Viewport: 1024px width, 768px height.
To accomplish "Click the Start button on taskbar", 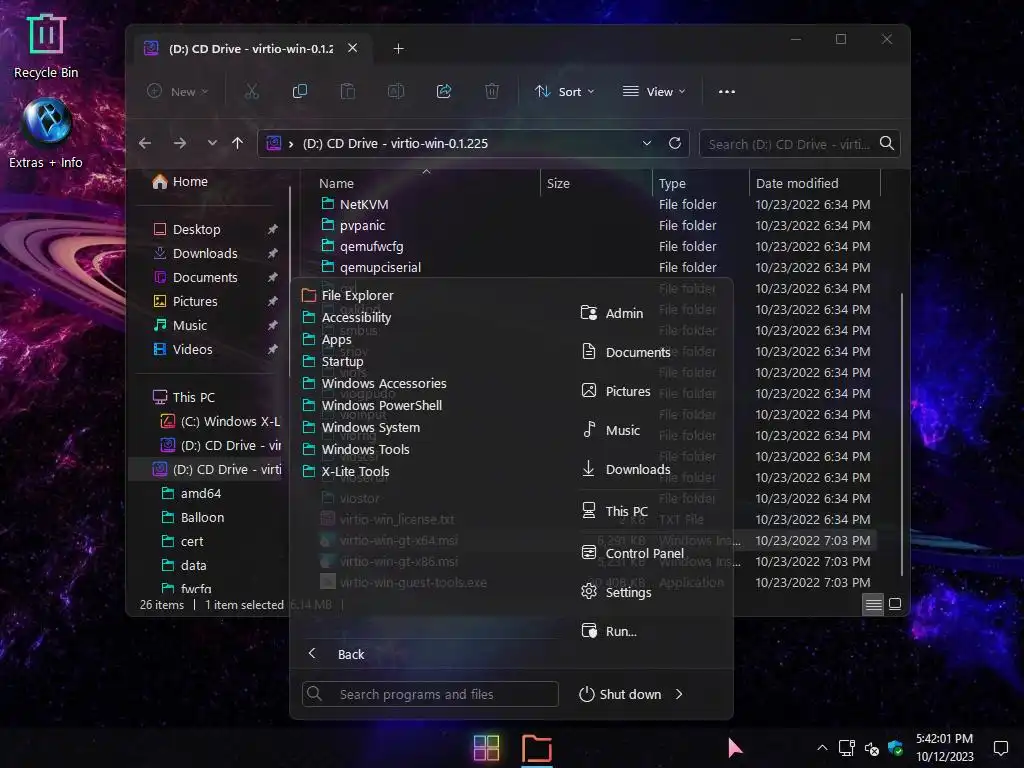I will click(486, 748).
